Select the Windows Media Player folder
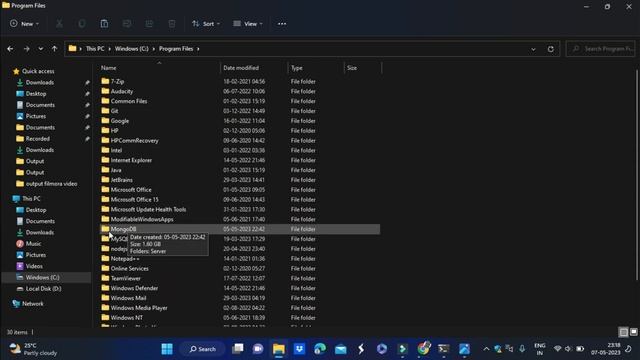This screenshot has height=360, width=640. [139, 308]
